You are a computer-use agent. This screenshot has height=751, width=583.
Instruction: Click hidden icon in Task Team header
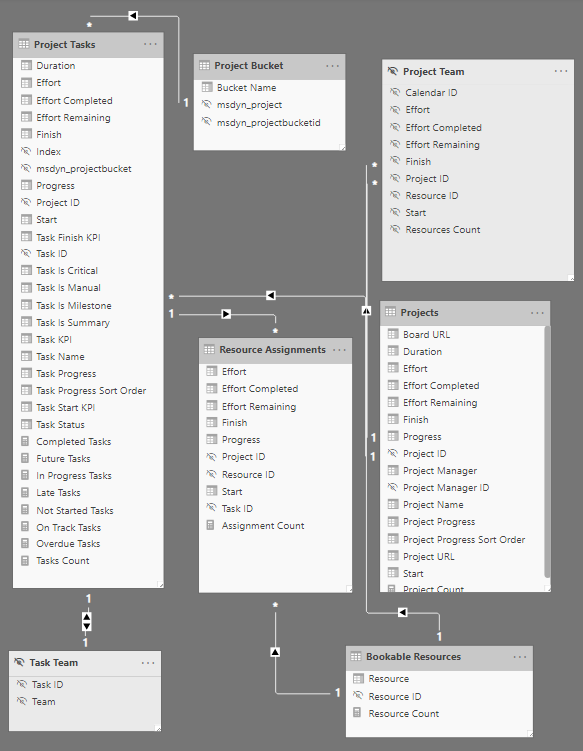click(19, 662)
